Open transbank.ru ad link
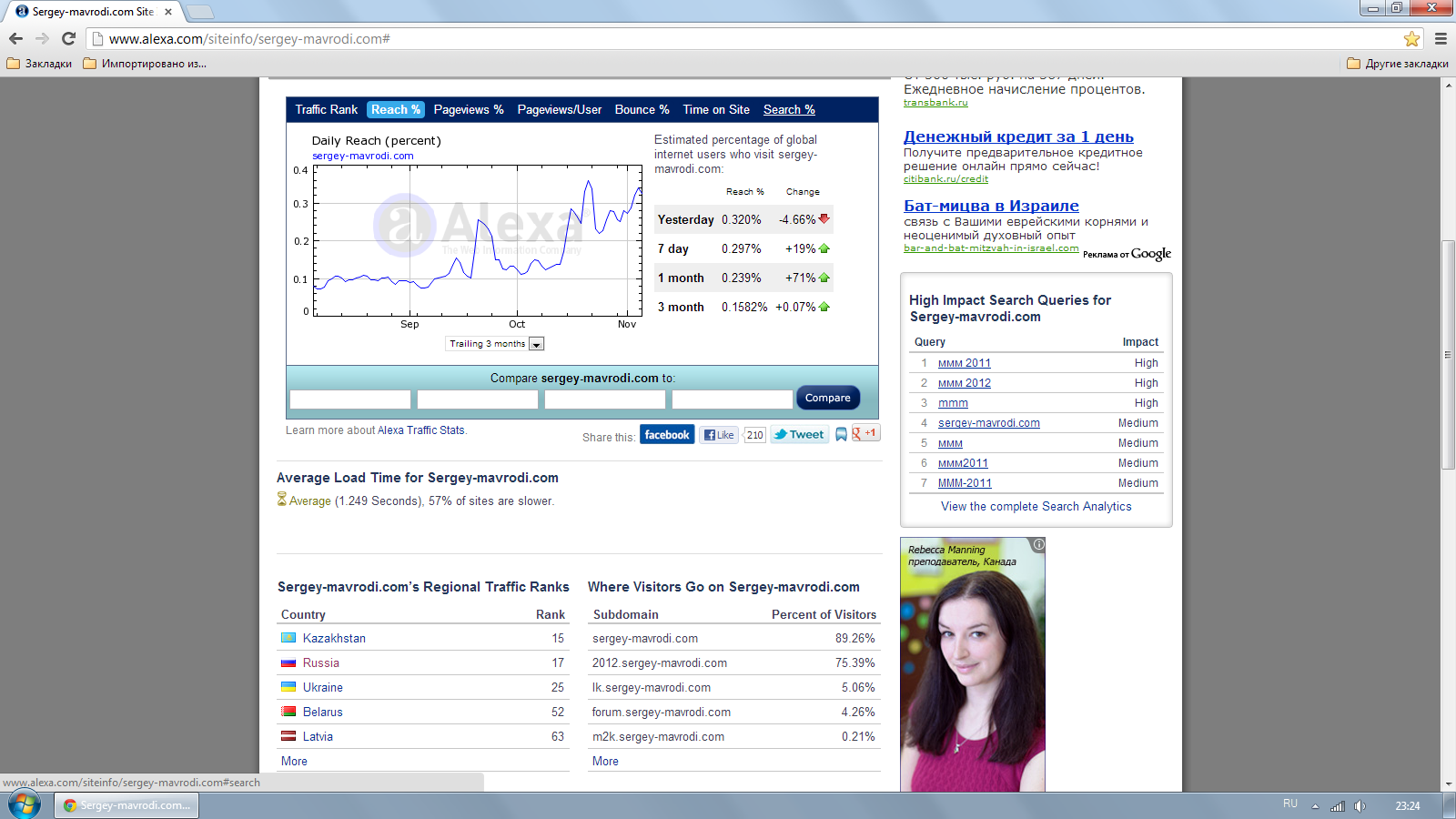This screenshot has height=819, width=1456. 935,102
